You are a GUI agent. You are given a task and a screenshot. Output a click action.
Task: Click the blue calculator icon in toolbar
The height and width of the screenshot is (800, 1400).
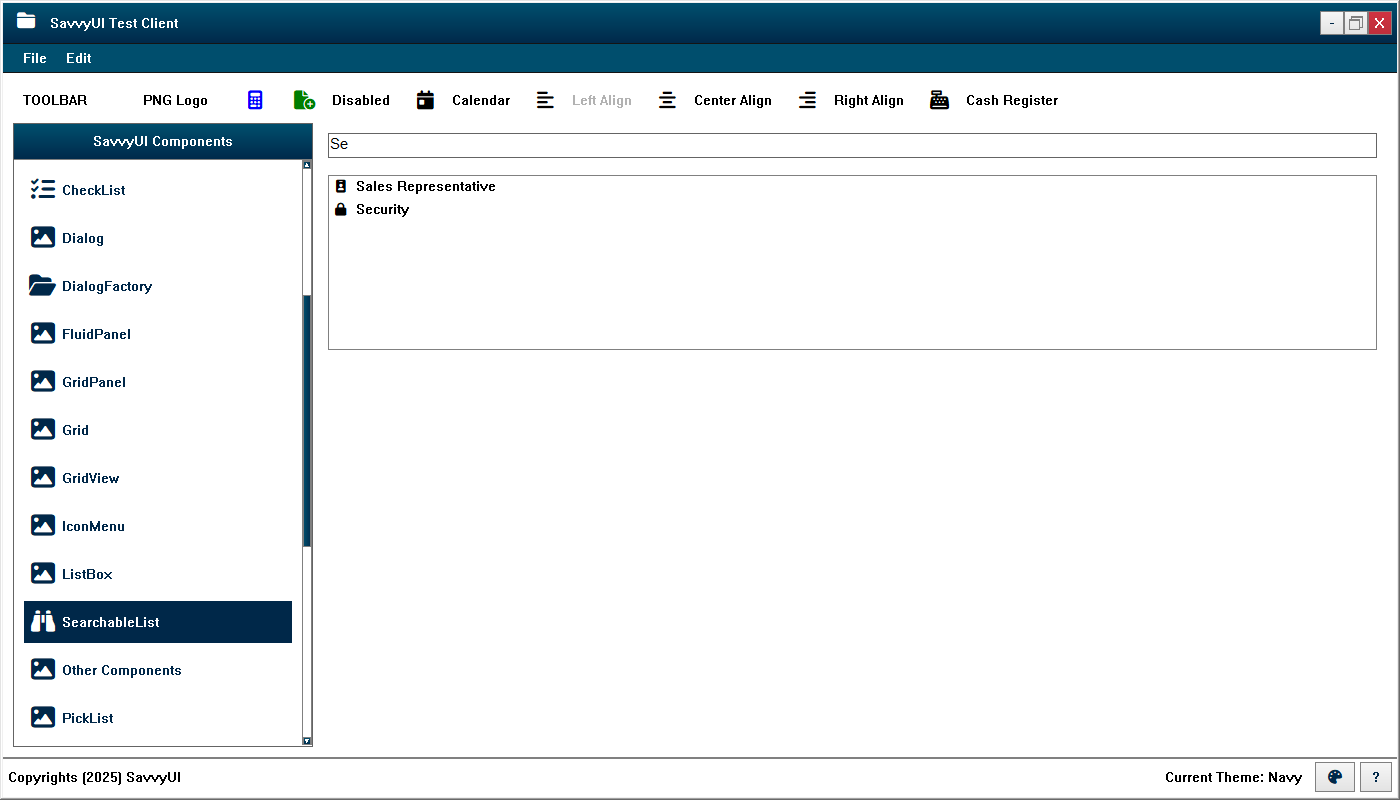point(255,100)
